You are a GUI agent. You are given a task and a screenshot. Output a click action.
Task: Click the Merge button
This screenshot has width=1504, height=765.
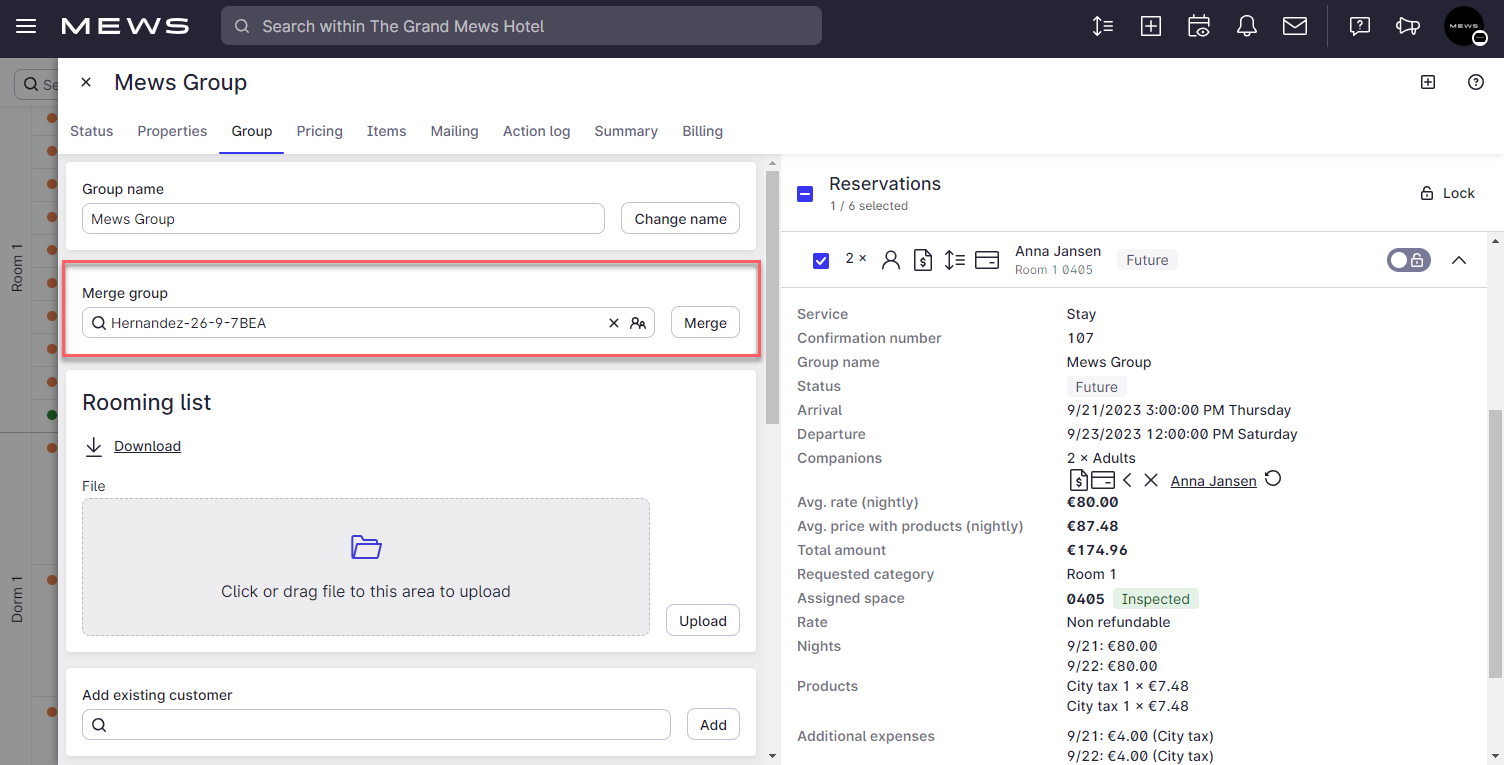(x=705, y=322)
